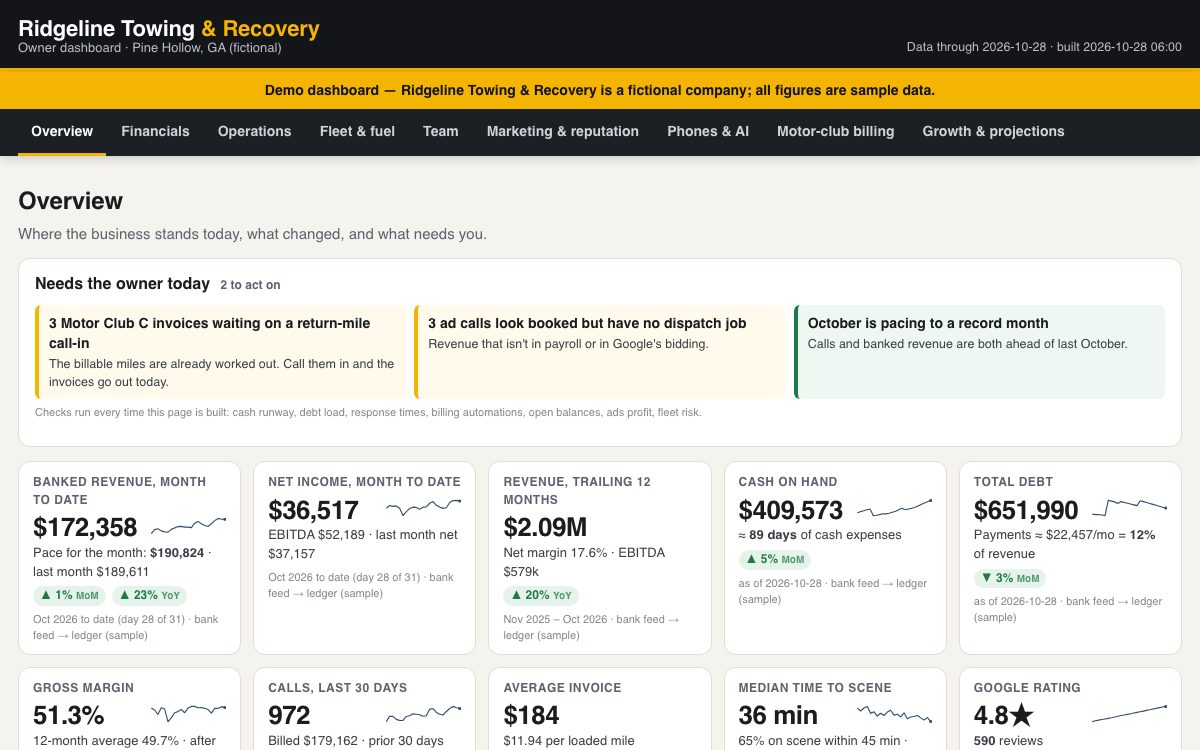Click the 972 calls value

tap(289, 715)
